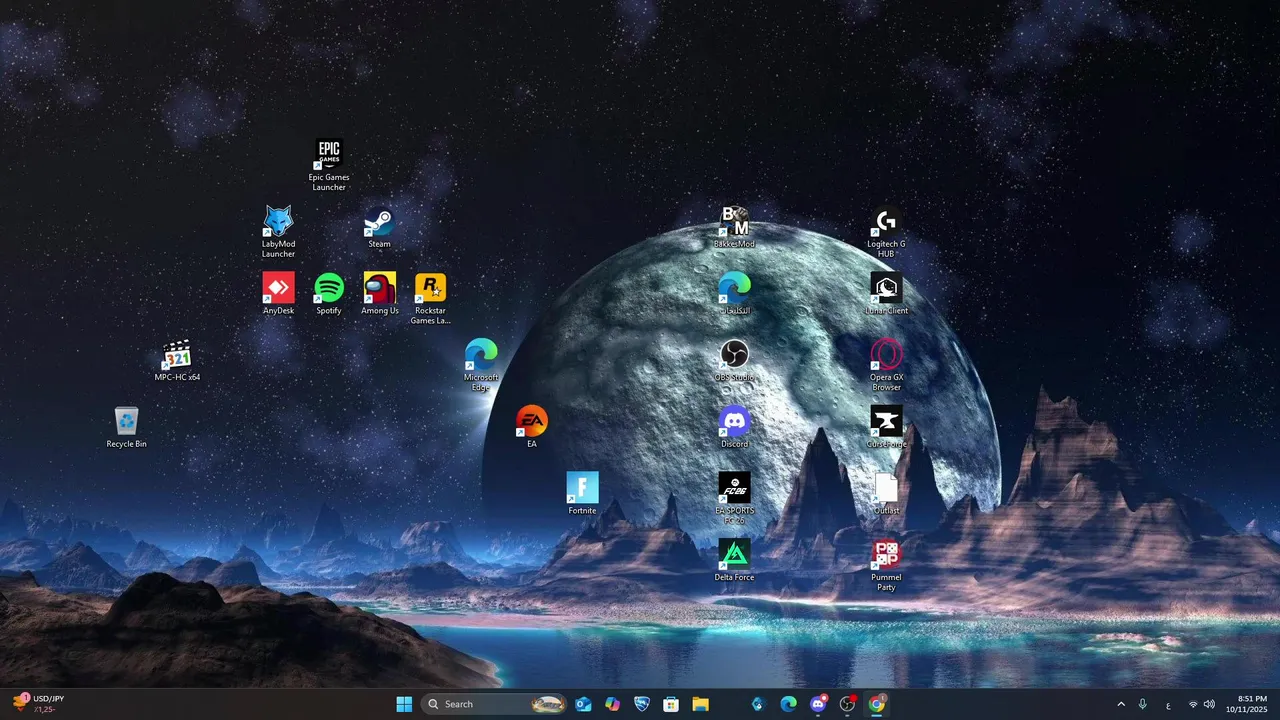This screenshot has width=1280, height=720.
Task: Click the Logitech G HUB desktop icon
Action: coord(886,232)
